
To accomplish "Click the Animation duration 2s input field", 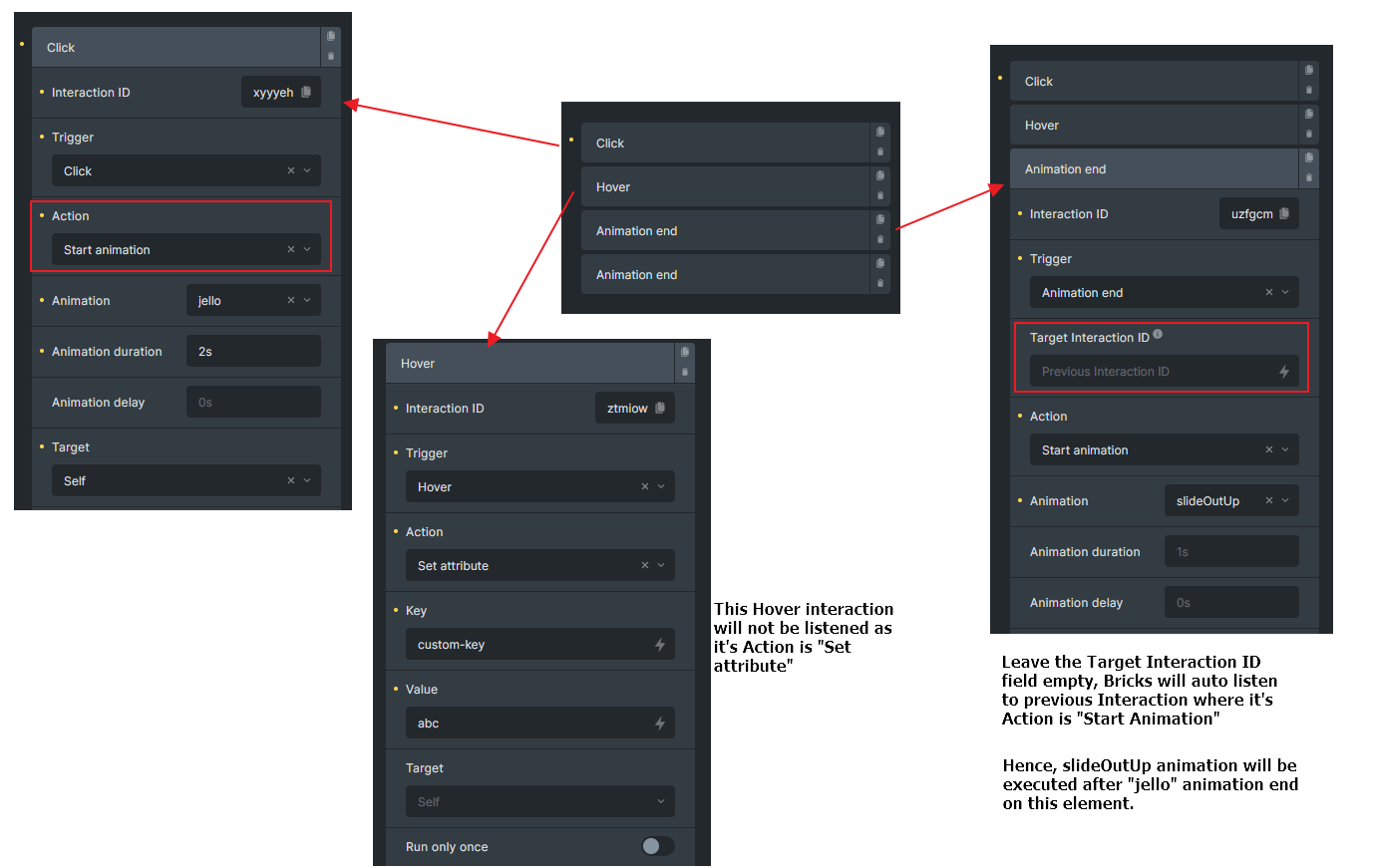I will [253, 351].
